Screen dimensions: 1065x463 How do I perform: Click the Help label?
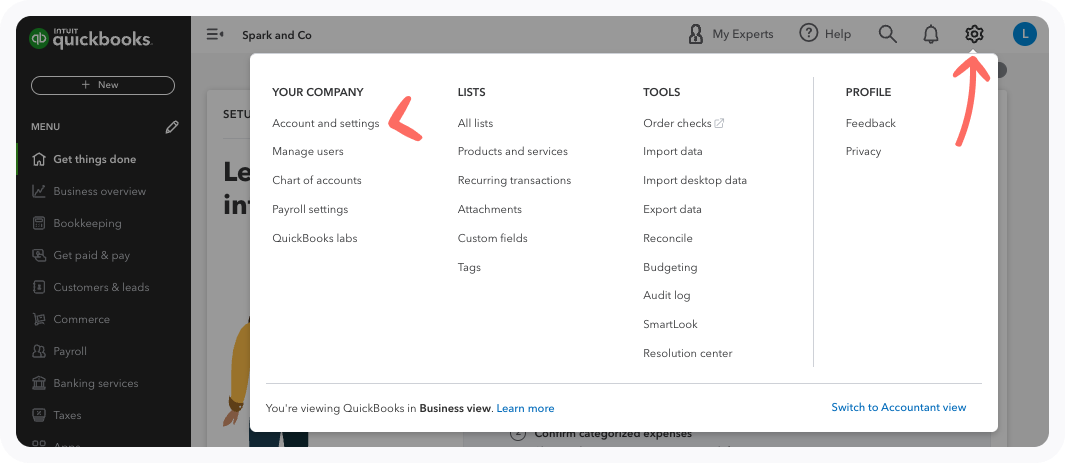click(837, 34)
